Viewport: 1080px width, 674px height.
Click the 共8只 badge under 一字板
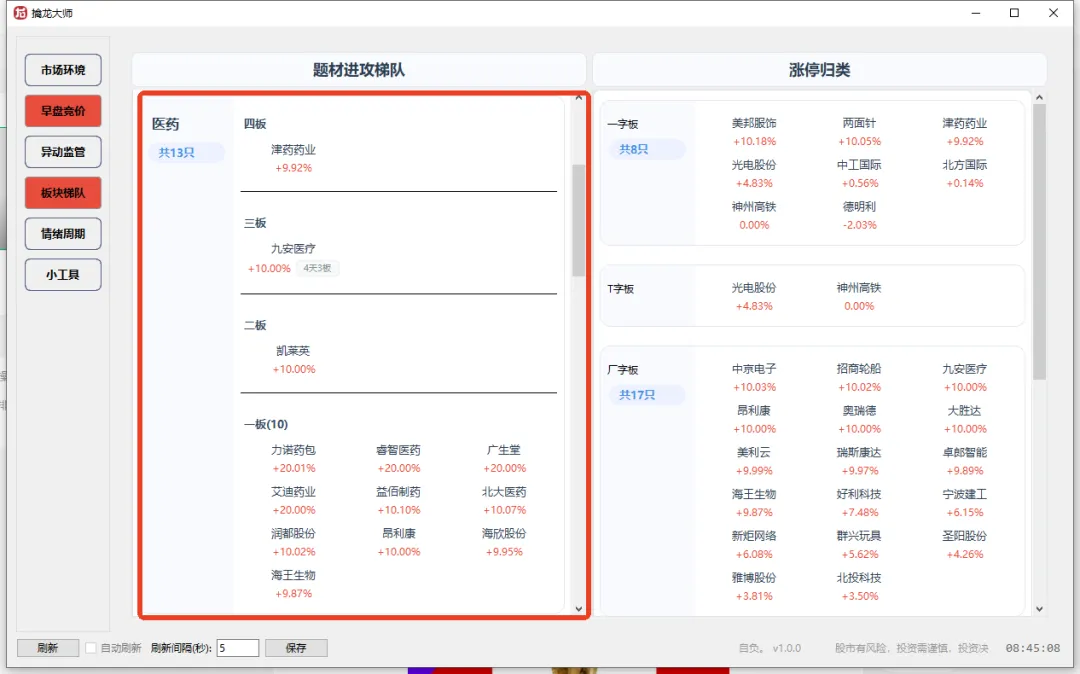coord(647,149)
